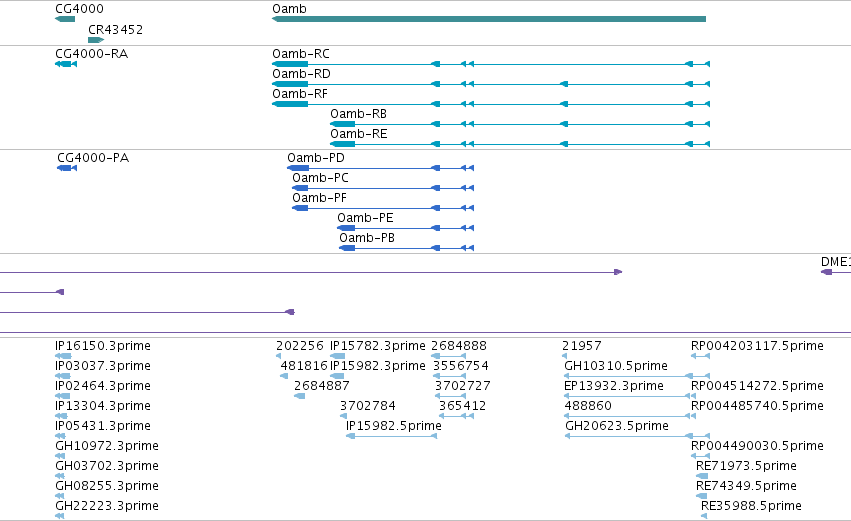Viewport: 851px width, 521px height.
Task: Click the 3702727 feature label
Action: point(462,386)
